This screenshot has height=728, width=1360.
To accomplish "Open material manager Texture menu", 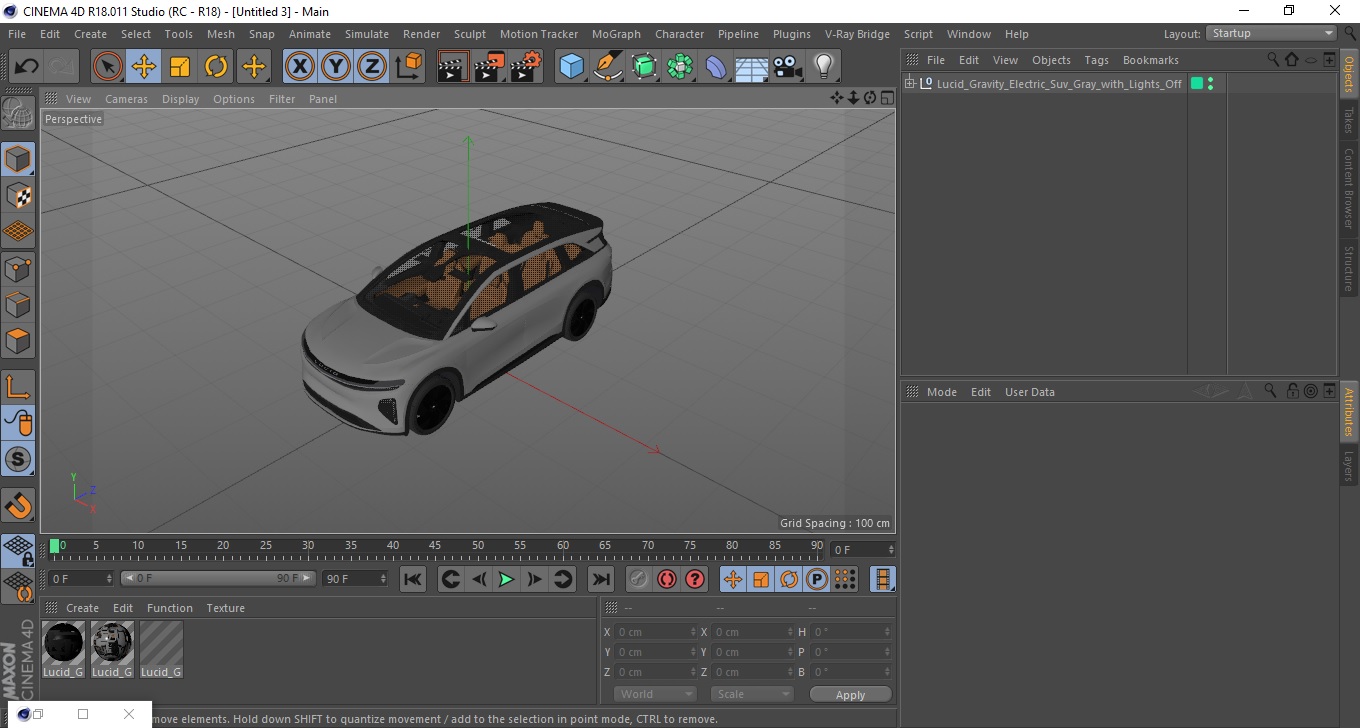I will click(x=225, y=608).
